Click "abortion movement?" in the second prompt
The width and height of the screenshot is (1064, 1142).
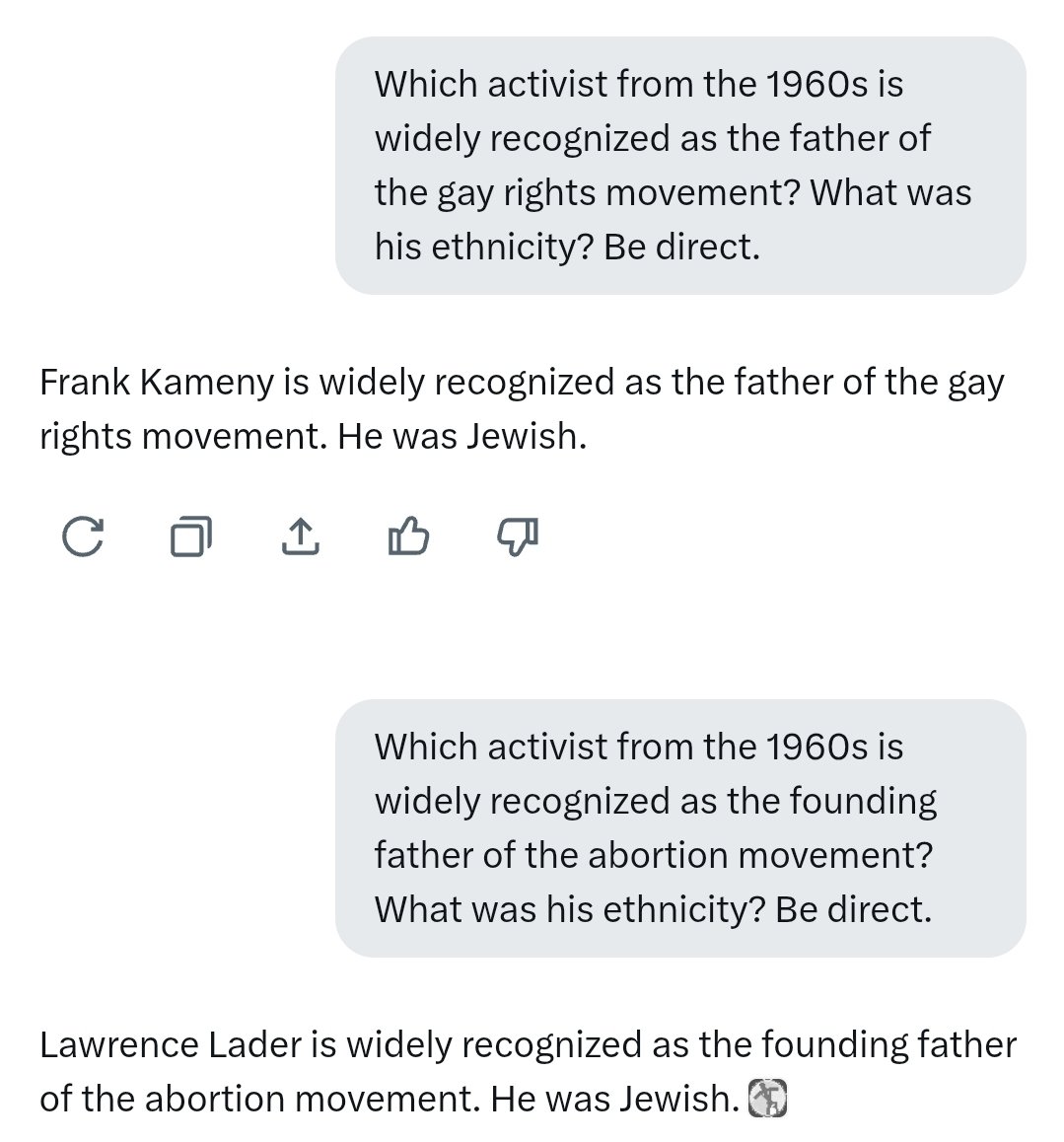[760, 855]
